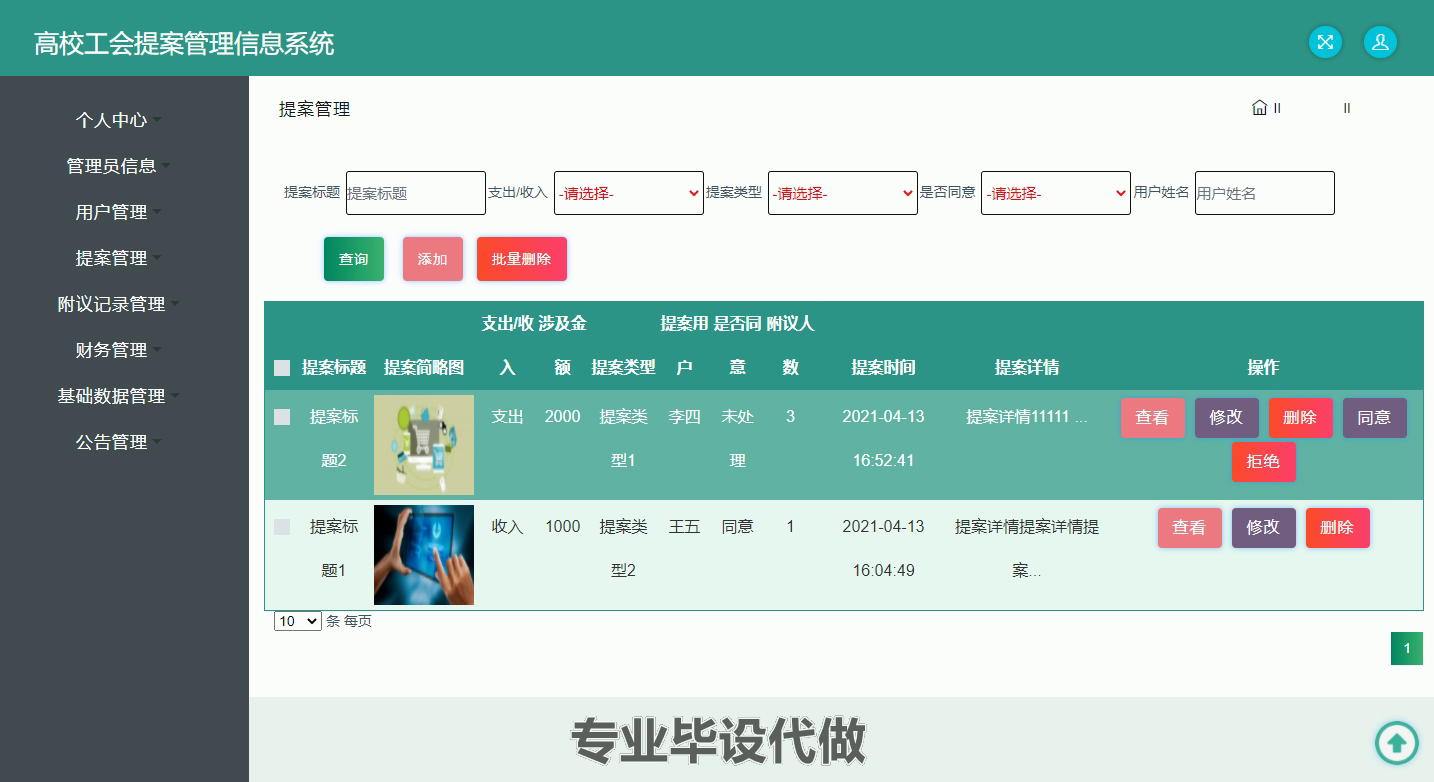Click the 1000 amount cell

[x=563, y=527]
